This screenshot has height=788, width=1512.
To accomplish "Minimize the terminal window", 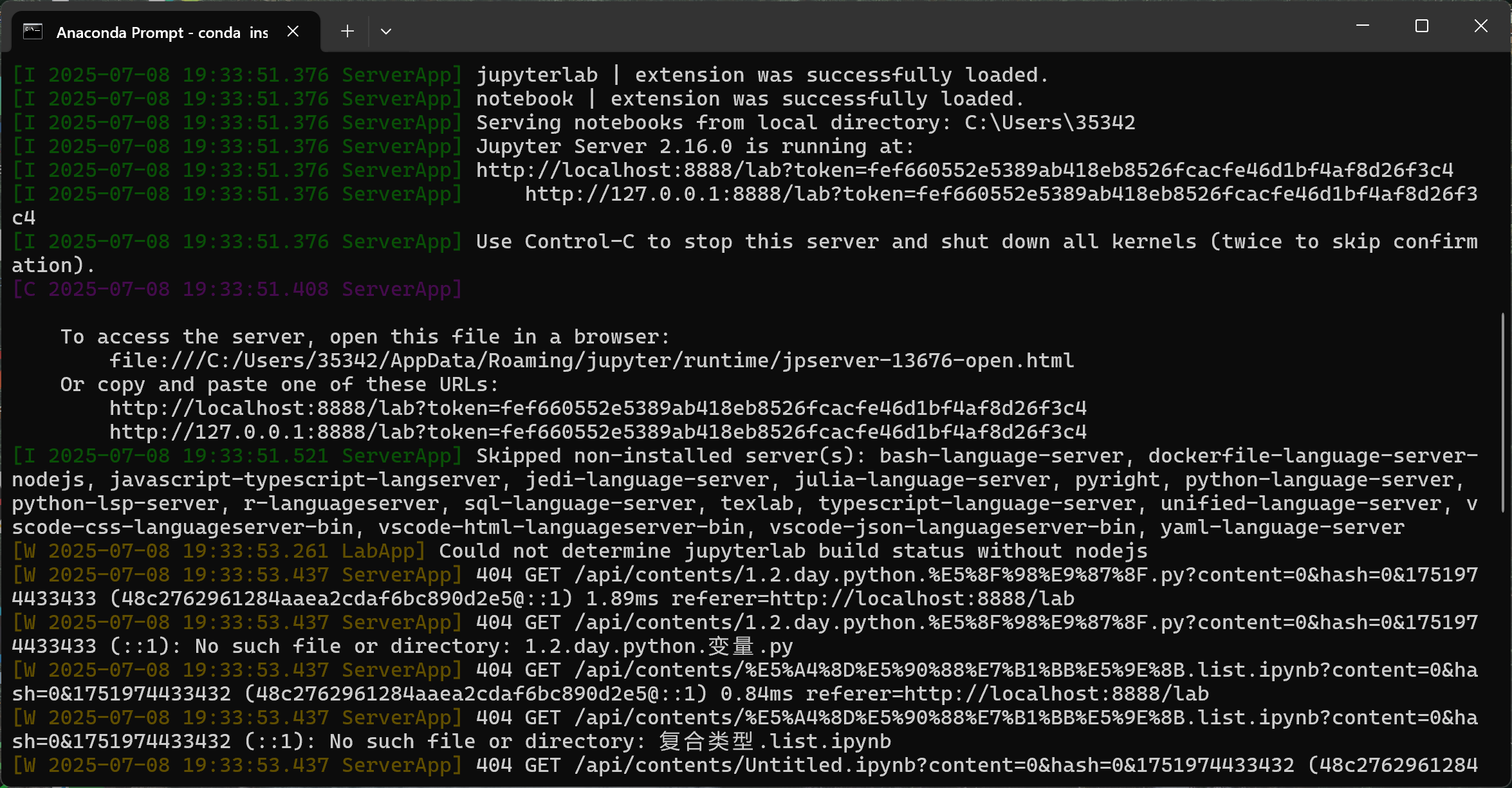I will coord(1363,26).
